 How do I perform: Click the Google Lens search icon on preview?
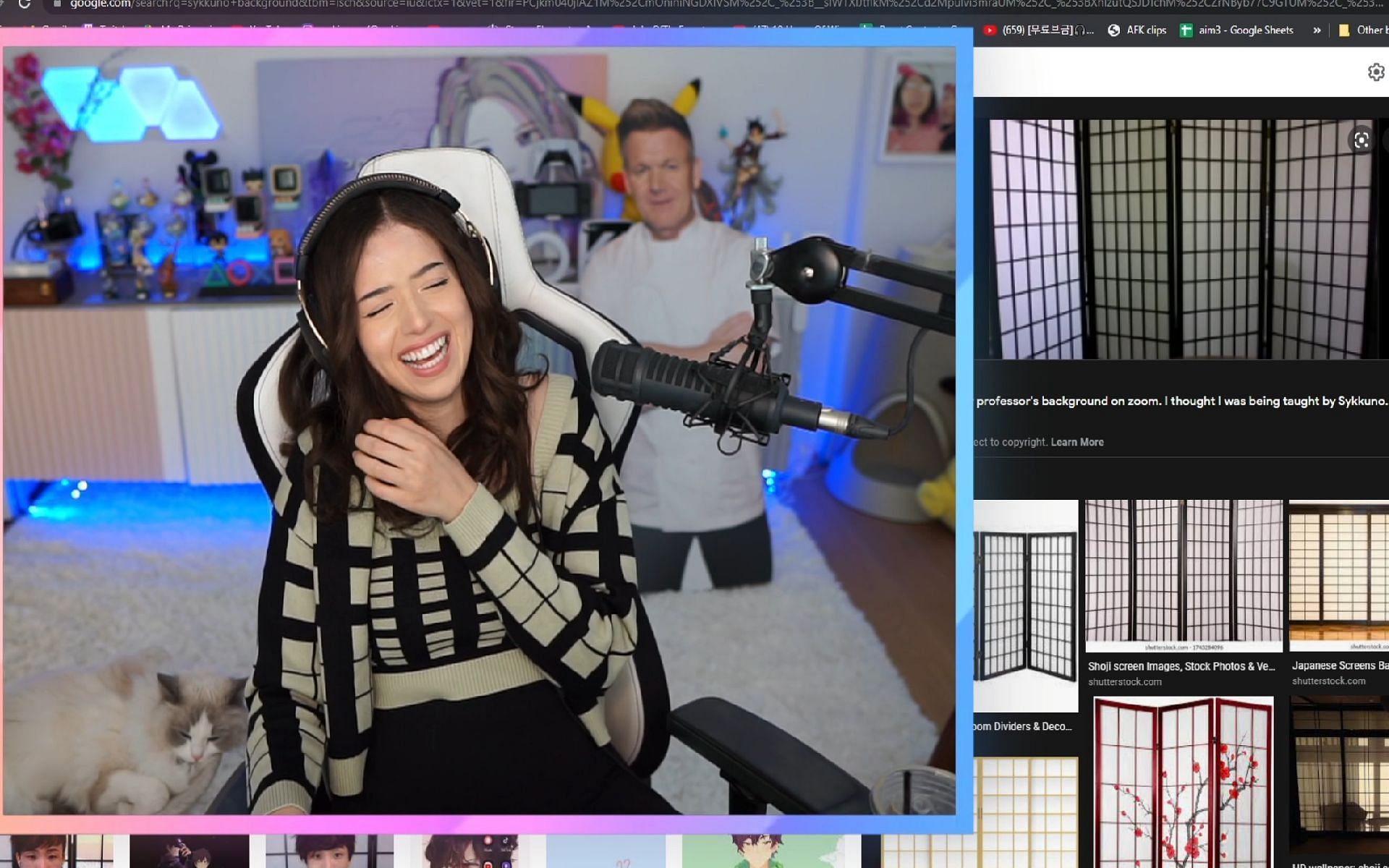[x=1361, y=140]
